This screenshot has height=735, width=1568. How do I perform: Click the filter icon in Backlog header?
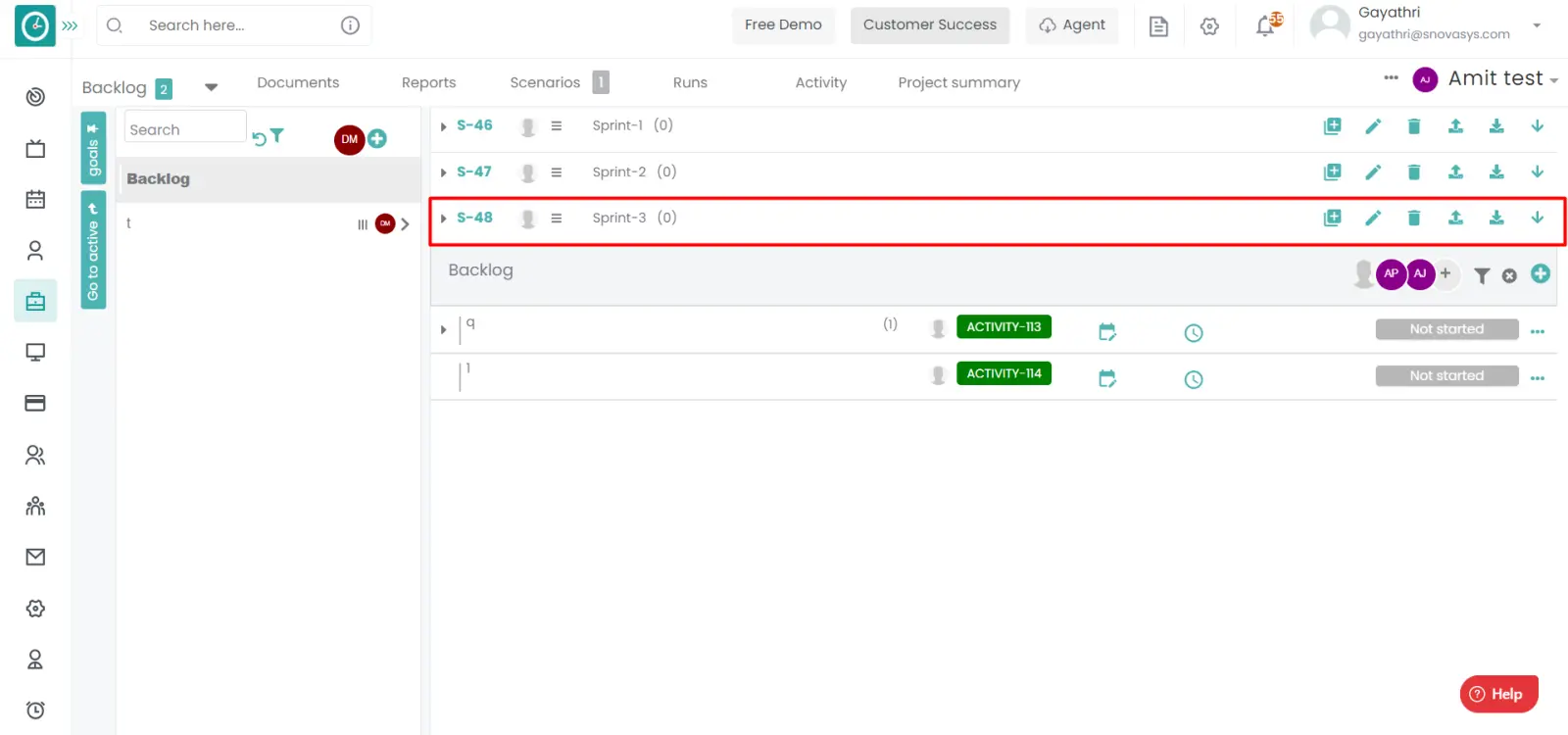tap(1482, 275)
